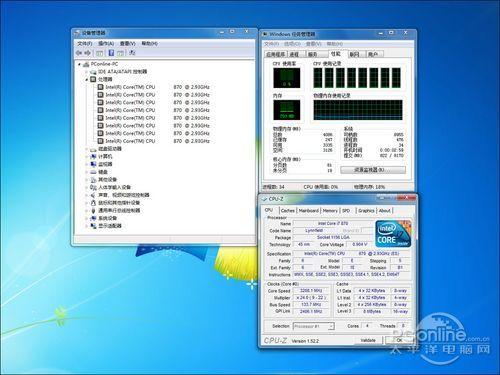Viewport: 500px width, 375px height.
Task: Open 选项(O) Options menu in Task Manager
Action: pos(292,44)
